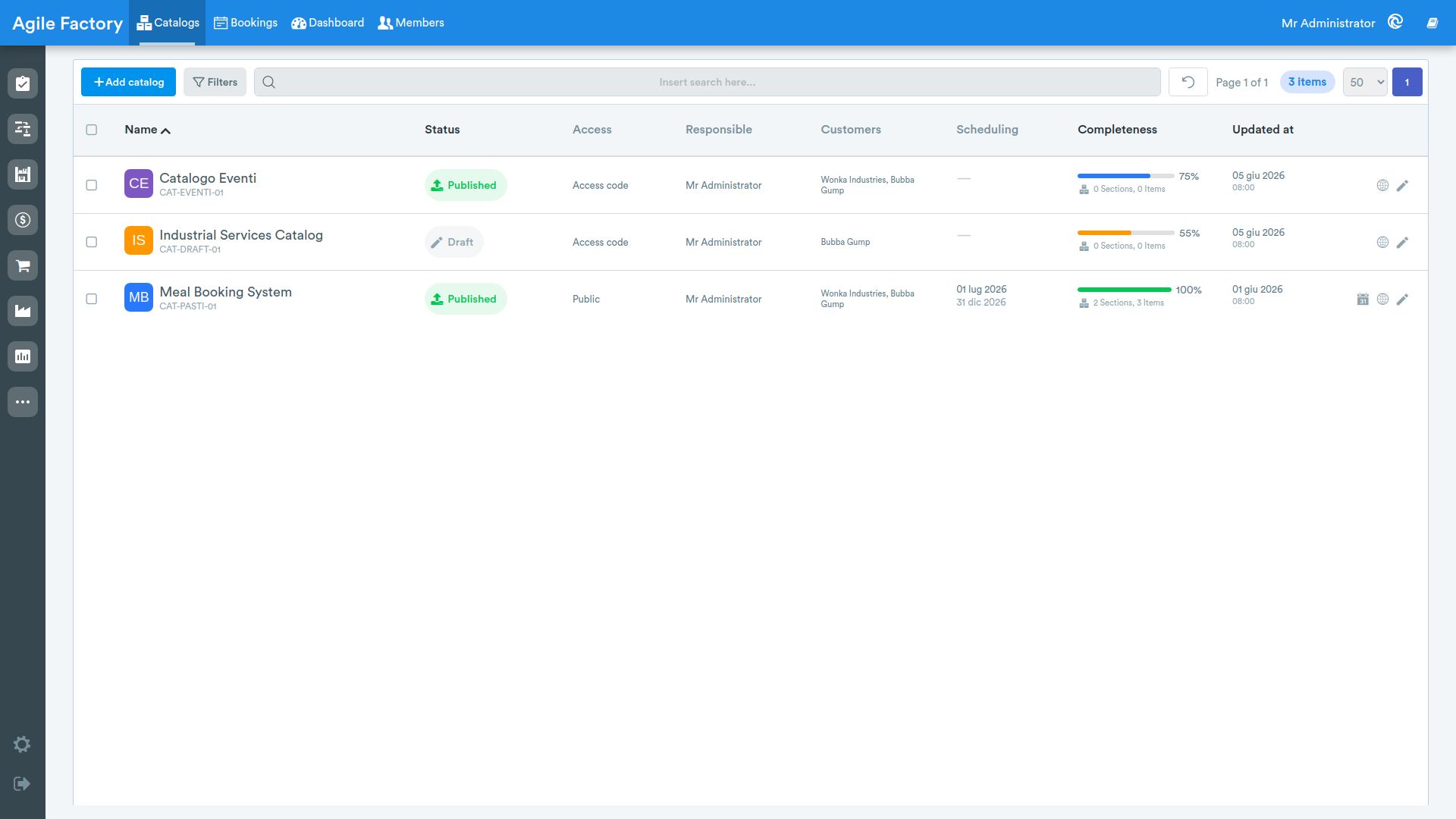Edit Meal Booking System with pencil icon
Viewport: 1456px width, 819px height.
click(x=1402, y=300)
